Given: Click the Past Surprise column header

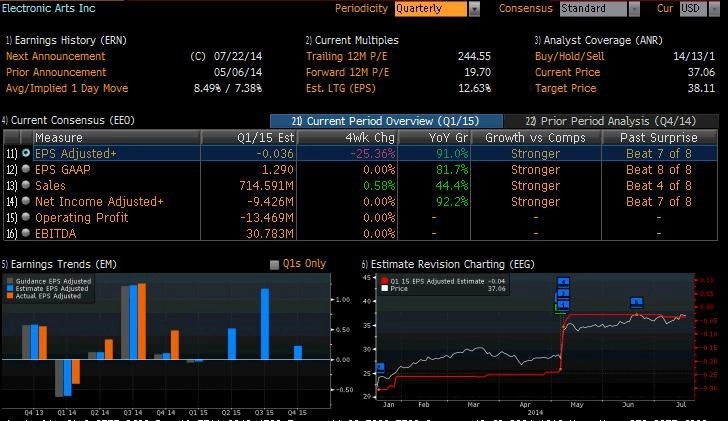Looking at the screenshot, I should tap(659, 137).
